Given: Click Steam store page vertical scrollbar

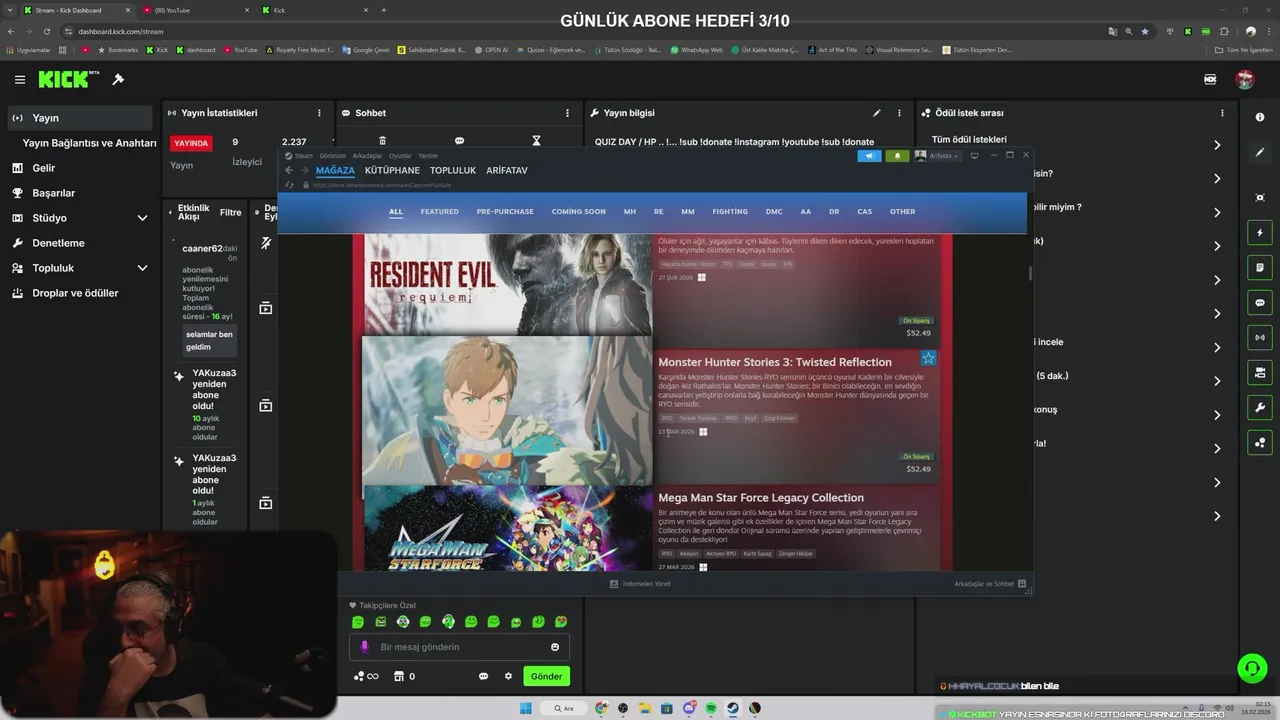Looking at the screenshot, I should coord(1030,272).
